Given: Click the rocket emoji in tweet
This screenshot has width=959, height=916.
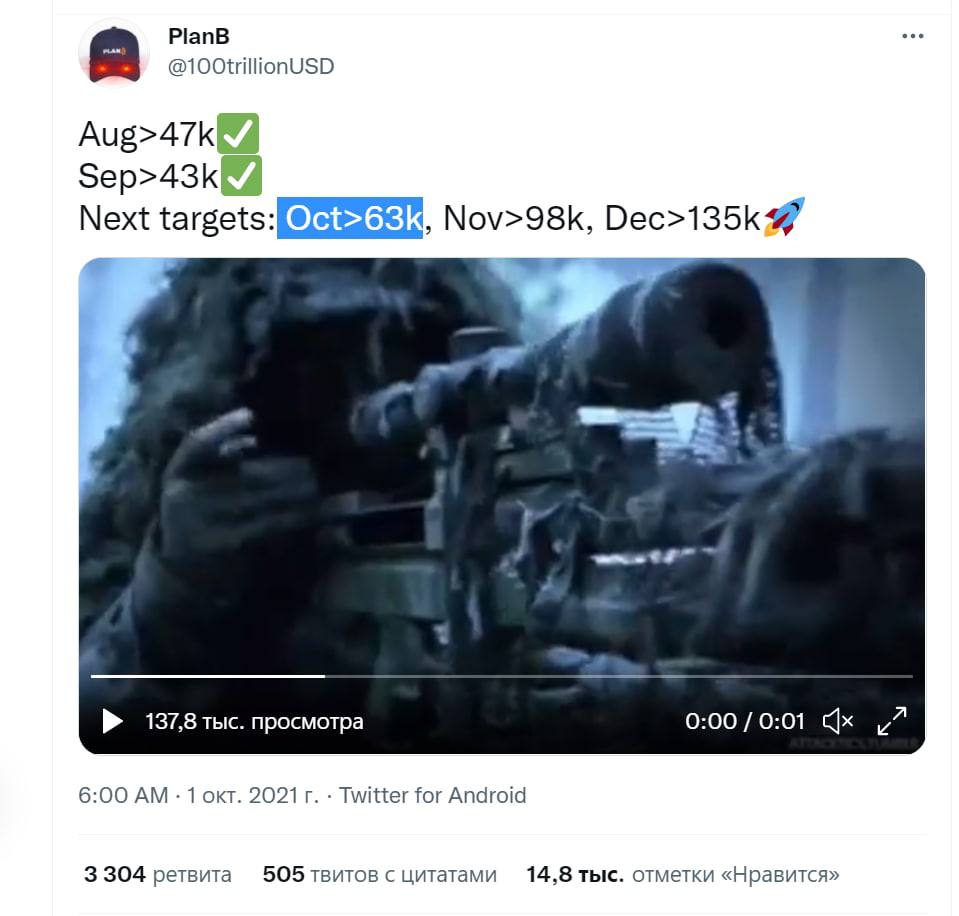Looking at the screenshot, I should point(785,217).
